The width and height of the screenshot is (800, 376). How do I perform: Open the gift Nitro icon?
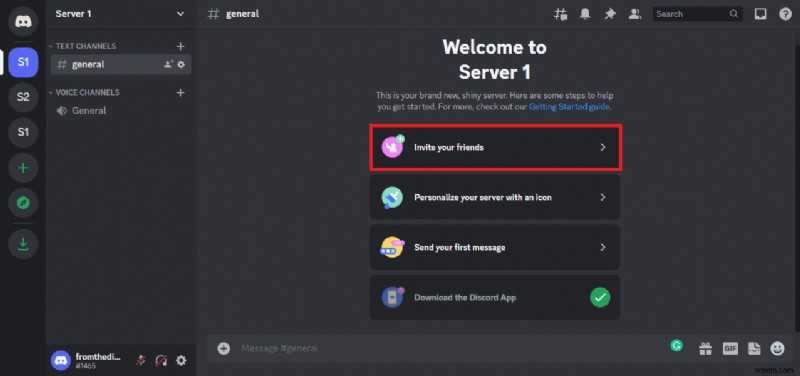coord(705,348)
